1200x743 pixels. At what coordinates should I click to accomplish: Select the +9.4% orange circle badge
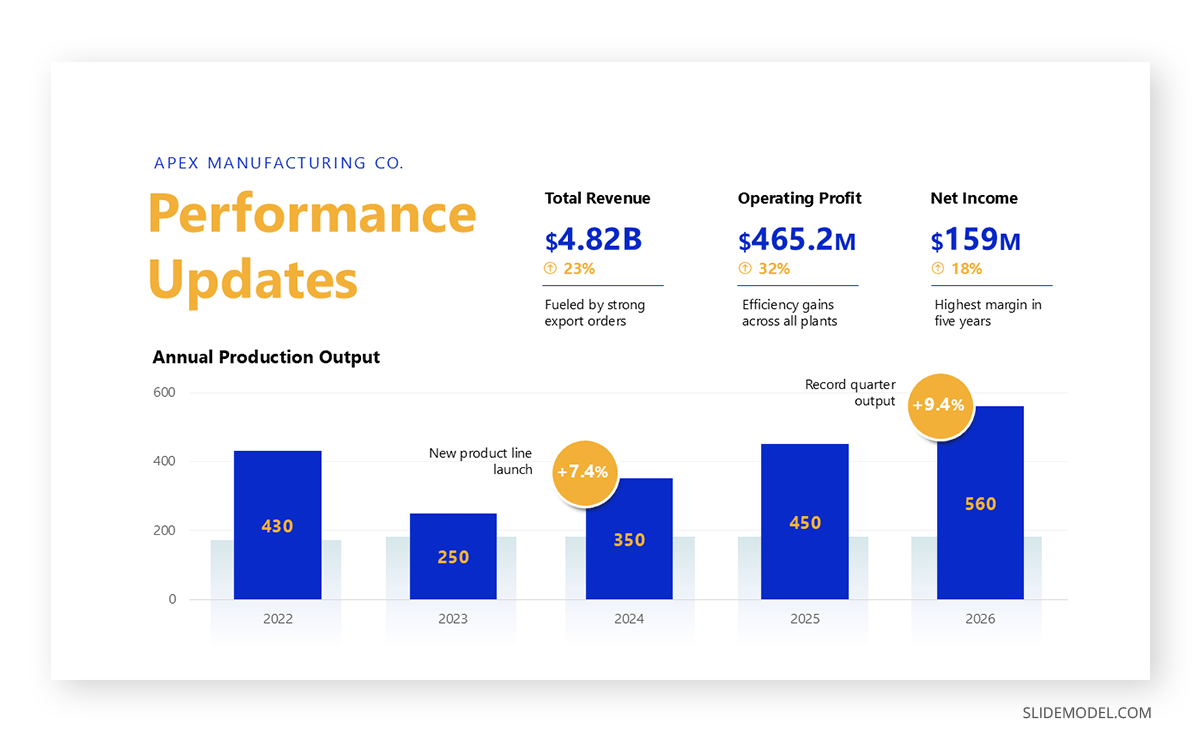[940, 405]
